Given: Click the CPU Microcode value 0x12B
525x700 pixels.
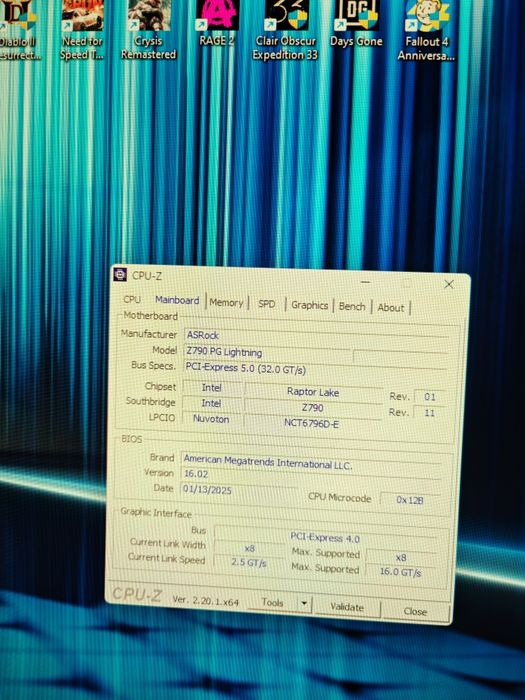Looking at the screenshot, I should [409, 500].
